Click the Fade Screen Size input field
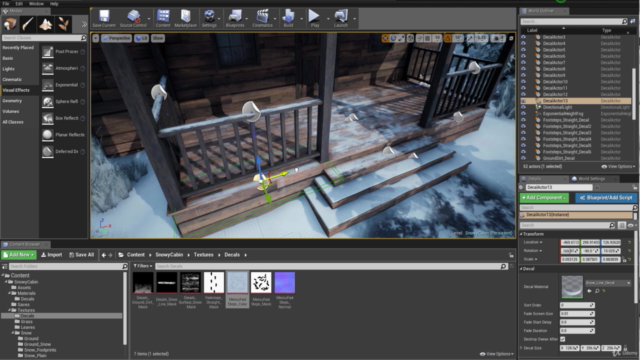This screenshot has height=360, width=640. point(577,314)
